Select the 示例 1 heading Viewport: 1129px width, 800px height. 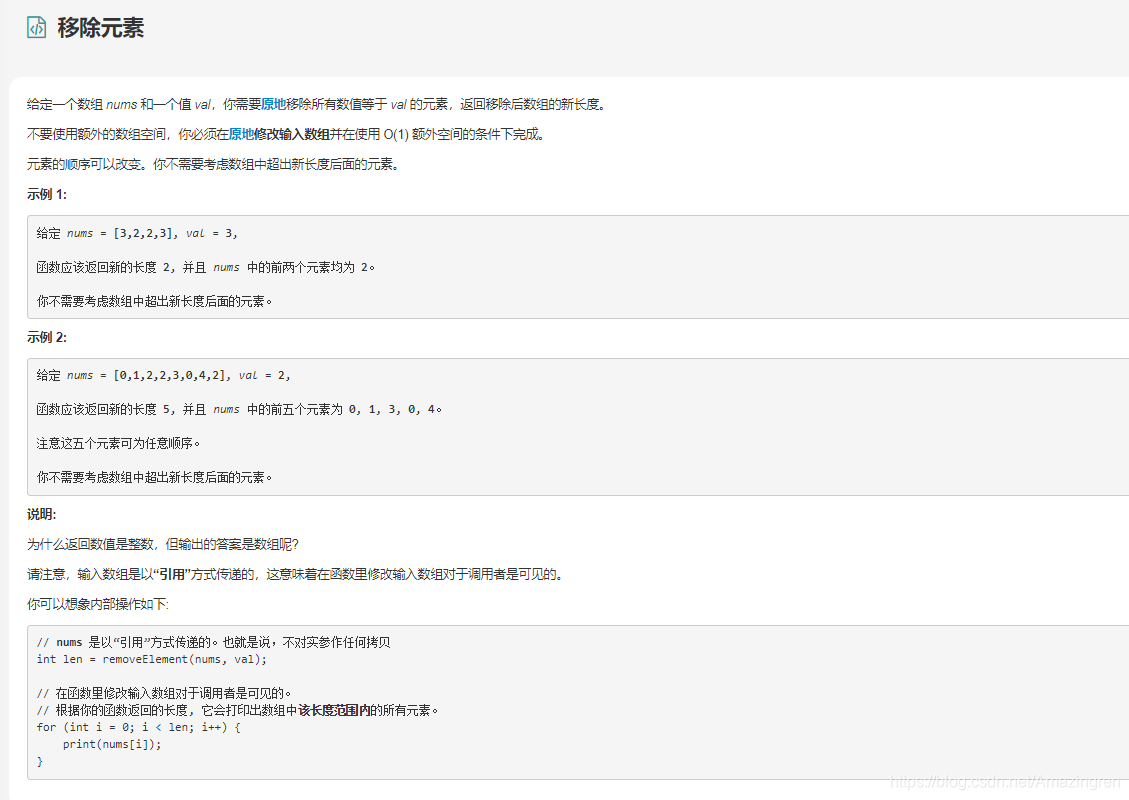pyautogui.click(x=43, y=196)
